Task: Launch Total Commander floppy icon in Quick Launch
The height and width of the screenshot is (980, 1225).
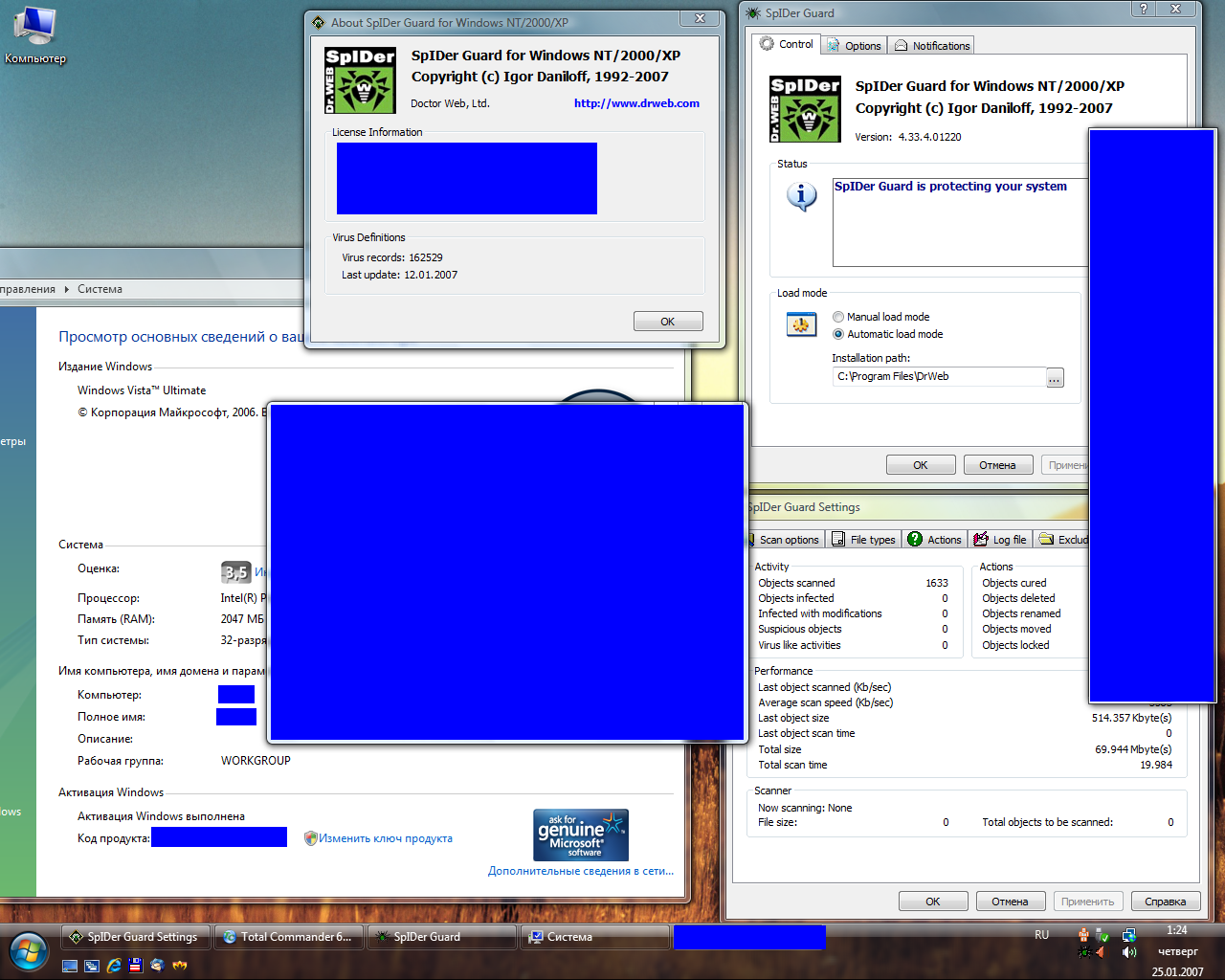Action: (136, 966)
